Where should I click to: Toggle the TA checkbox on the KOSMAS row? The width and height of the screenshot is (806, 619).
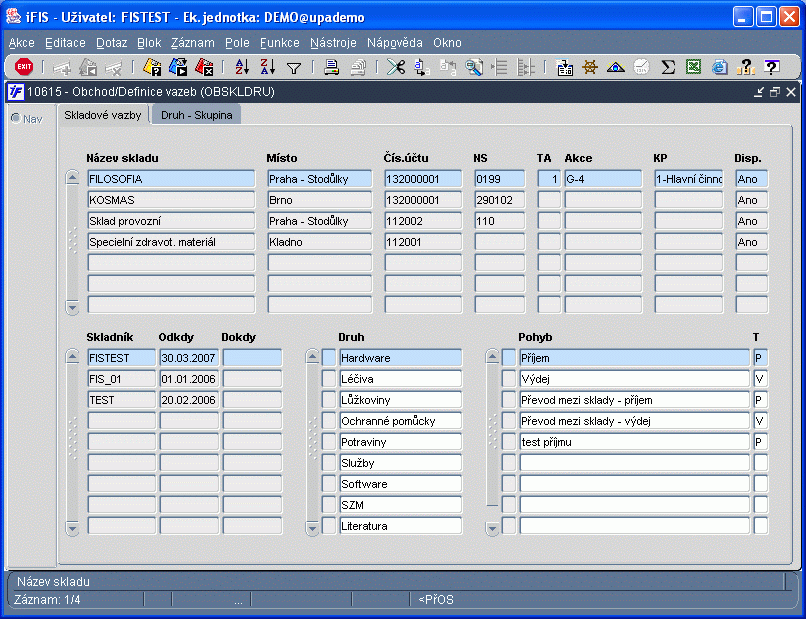tap(548, 200)
